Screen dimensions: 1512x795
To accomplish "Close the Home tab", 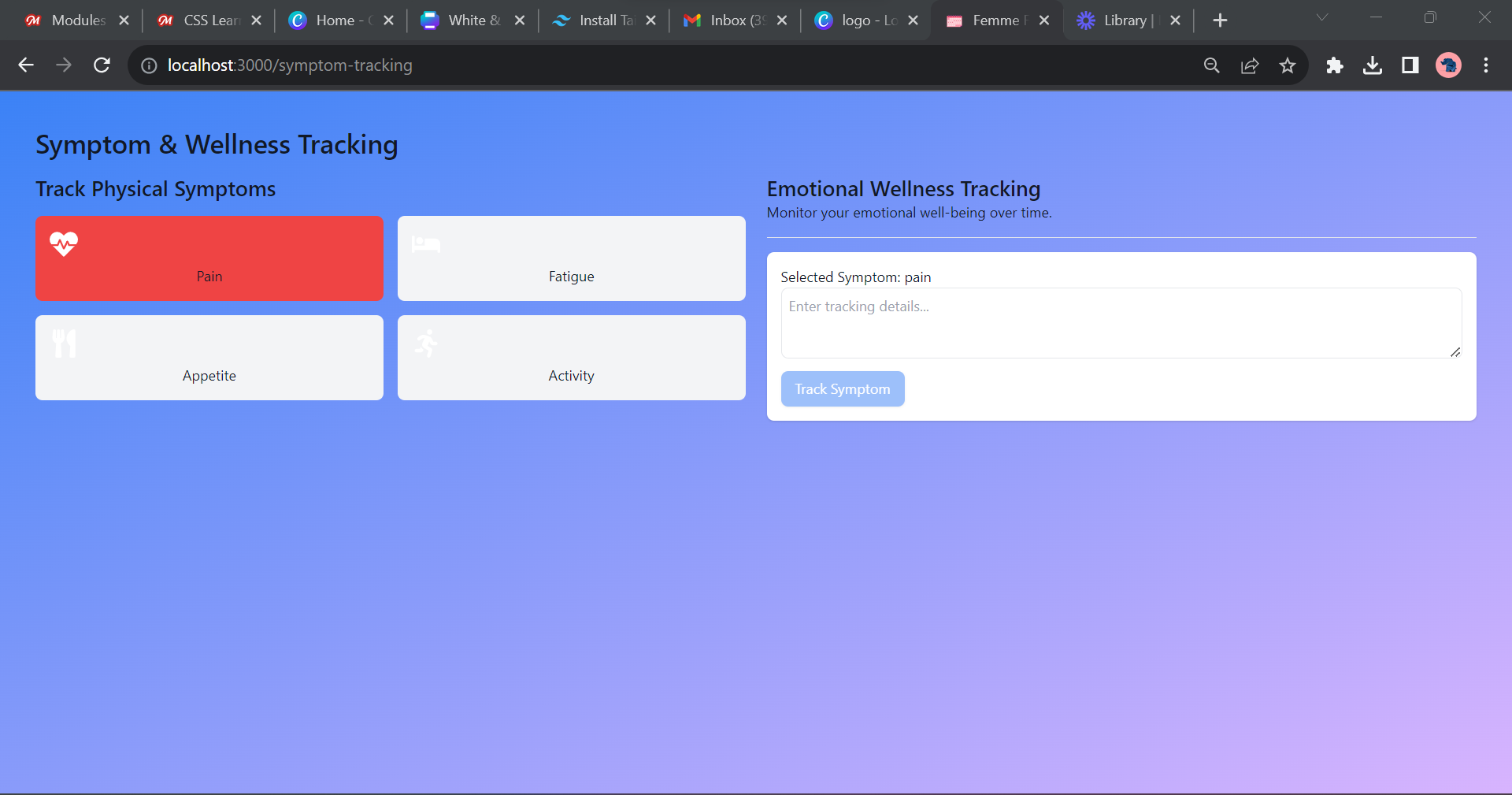I will (388, 20).
